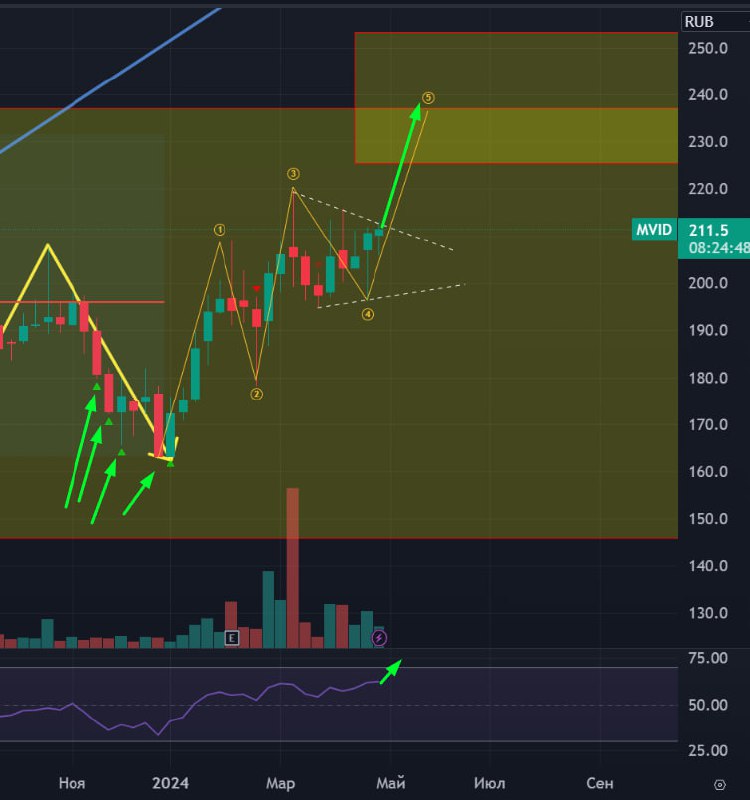Open the chart time settings gear icon
The image size is (750, 800).
click(719, 784)
